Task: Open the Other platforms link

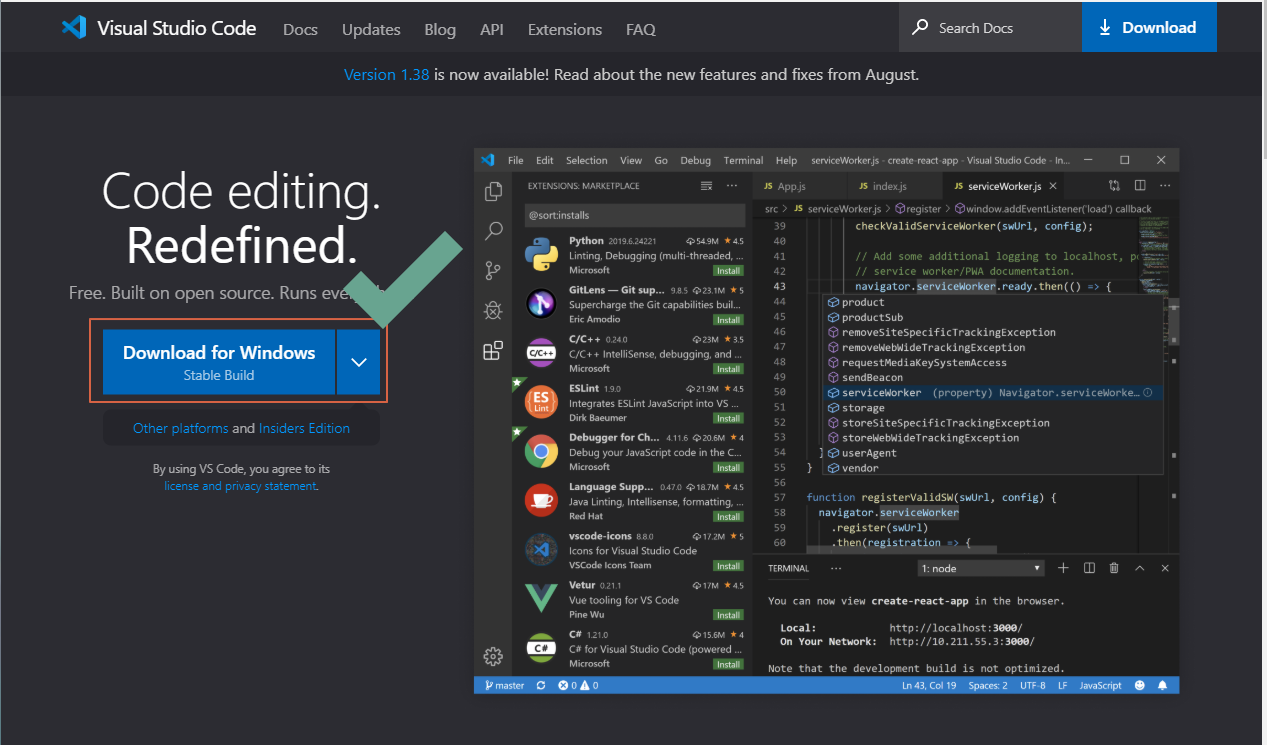Action: 180,428
